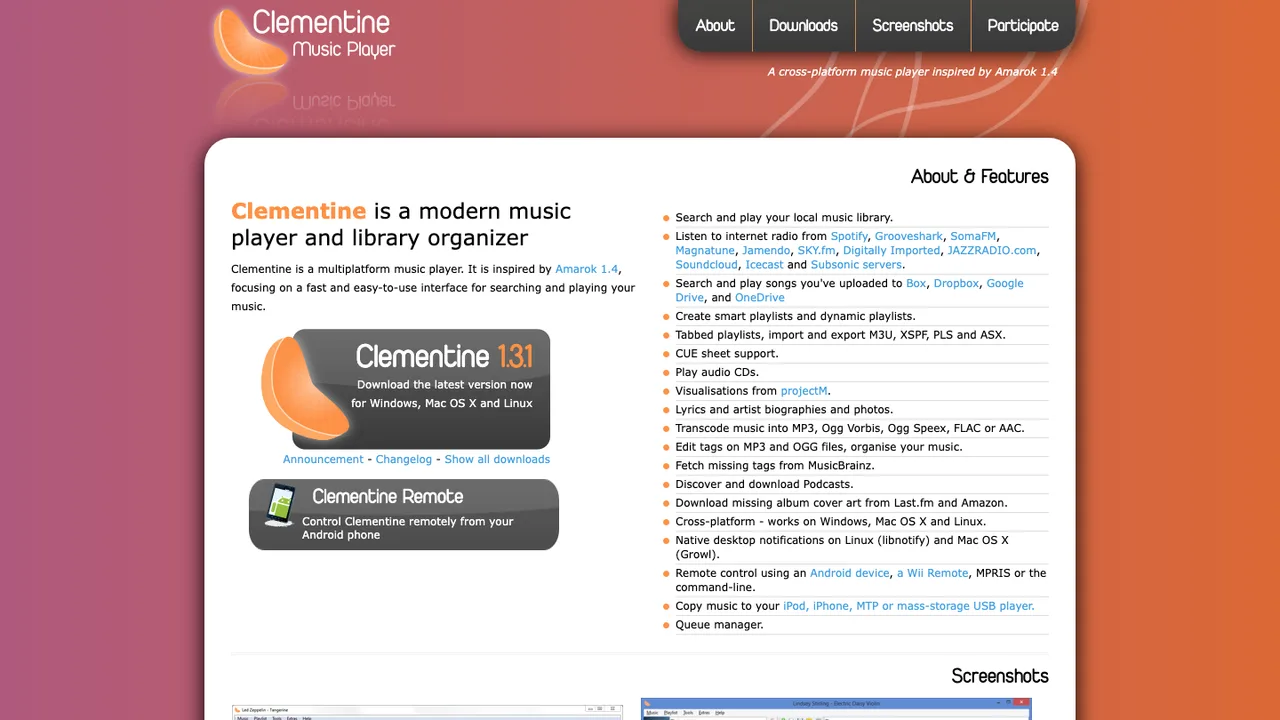The image size is (1280, 720).
Task: Open the Clementine Remote button
Action: [404, 514]
